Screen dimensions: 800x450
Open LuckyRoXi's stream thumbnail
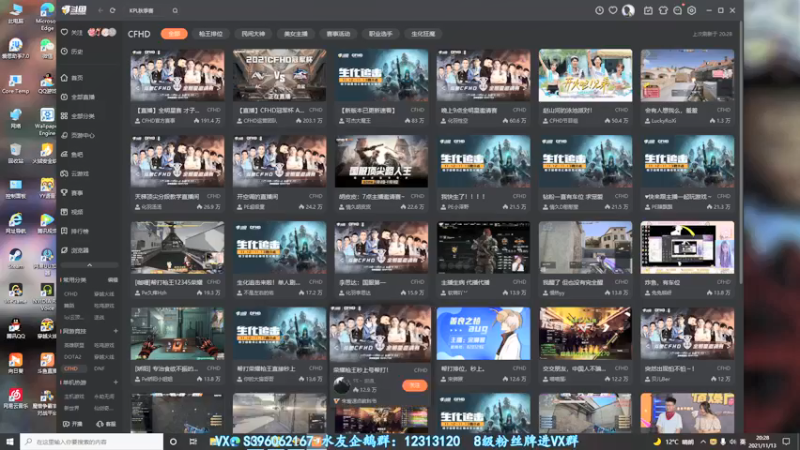(x=687, y=75)
